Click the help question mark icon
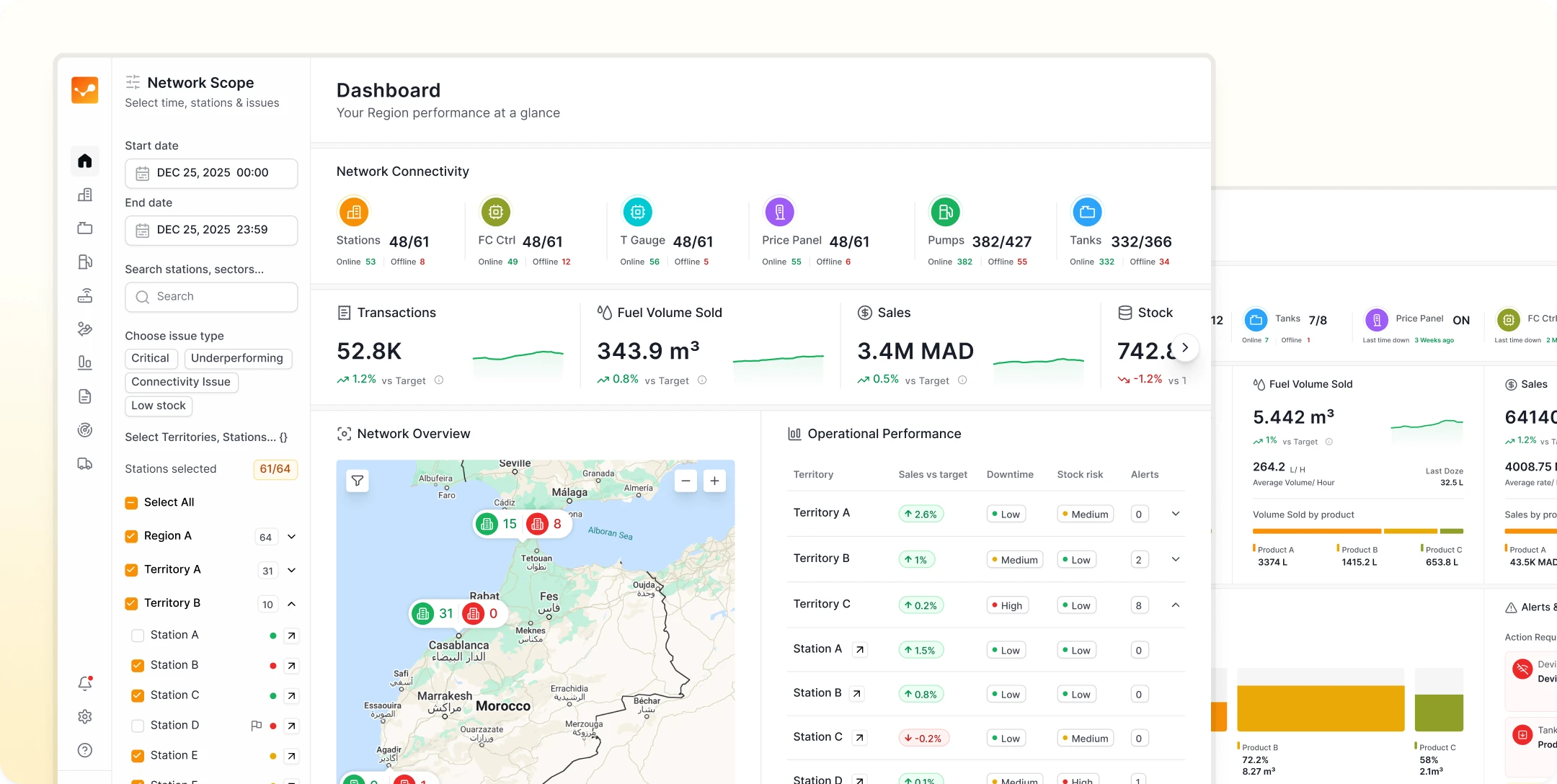 [x=85, y=750]
